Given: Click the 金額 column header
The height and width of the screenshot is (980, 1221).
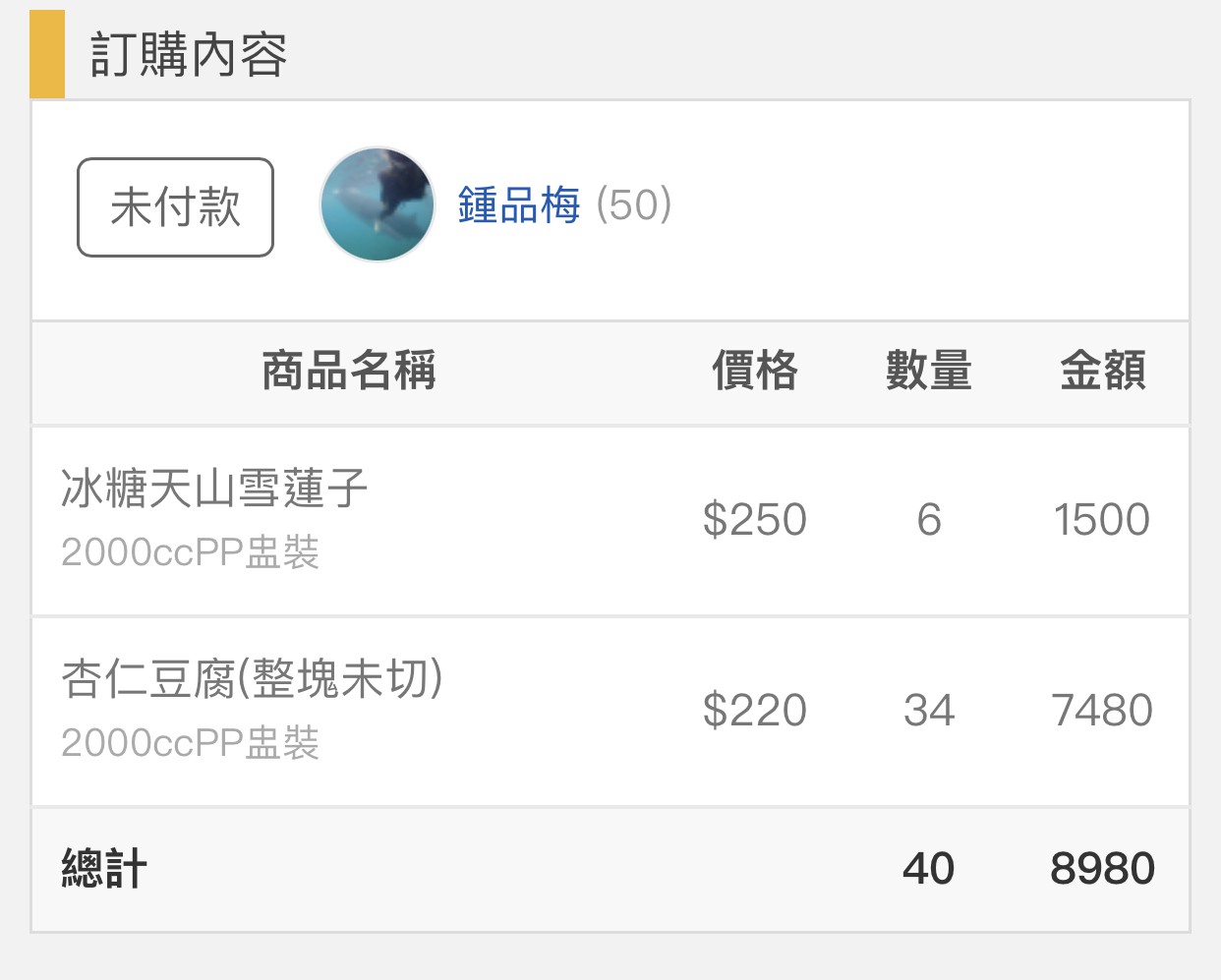Looking at the screenshot, I should tap(1102, 372).
